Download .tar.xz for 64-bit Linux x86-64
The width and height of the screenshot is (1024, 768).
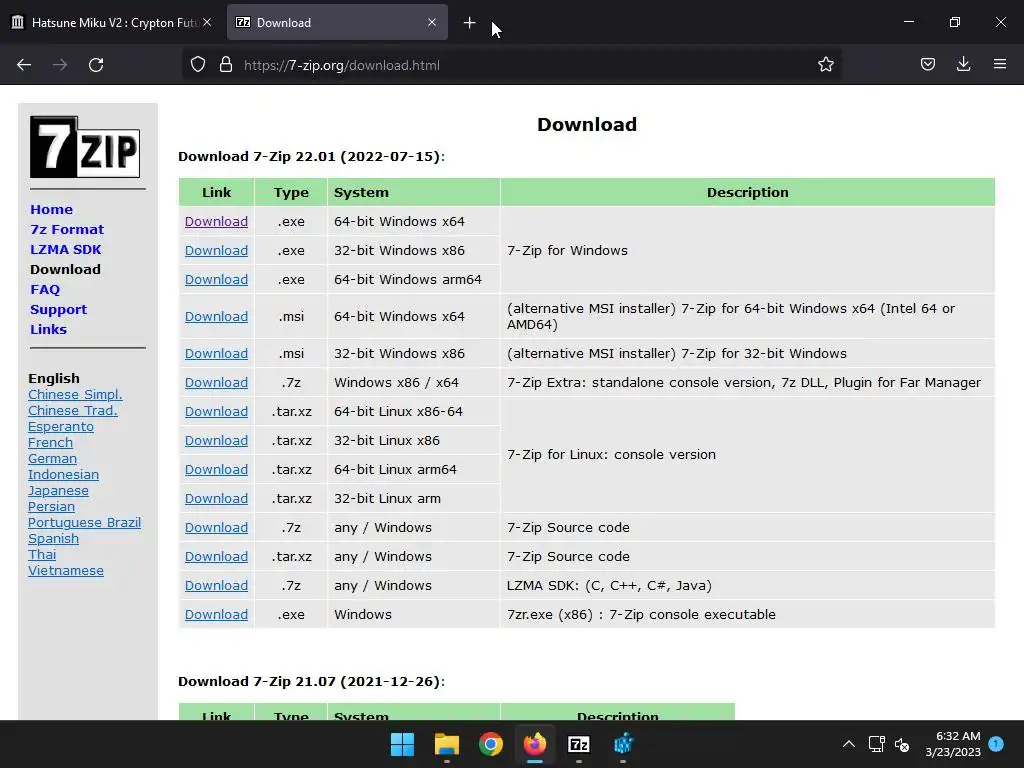(x=216, y=411)
